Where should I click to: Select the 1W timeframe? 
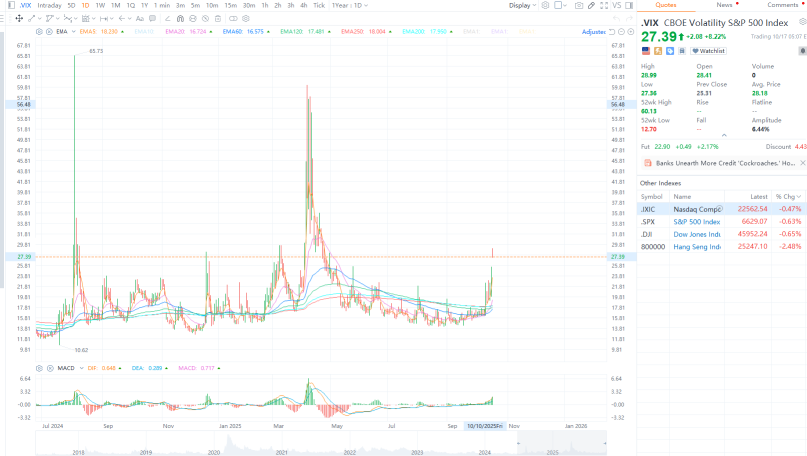pyautogui.click(x=100, y=5)
